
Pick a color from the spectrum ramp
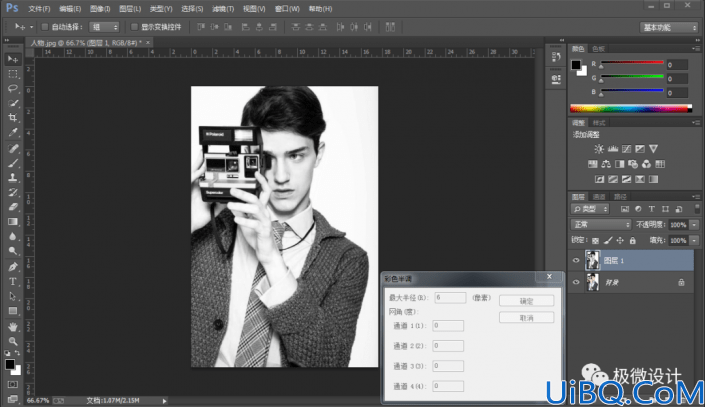[629, 108]
